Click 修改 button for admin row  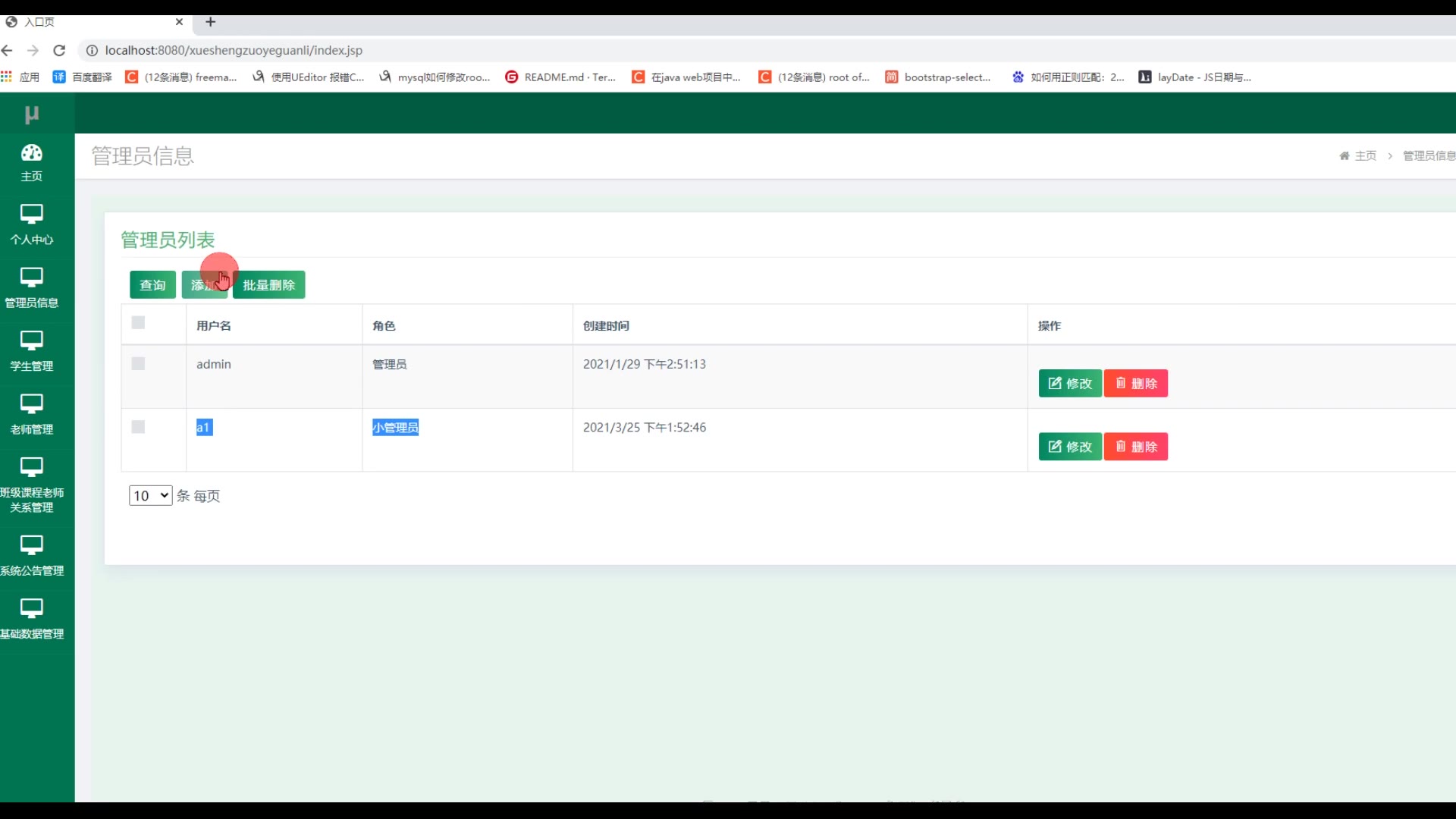pyautogui.click(x=1069, y=384)
